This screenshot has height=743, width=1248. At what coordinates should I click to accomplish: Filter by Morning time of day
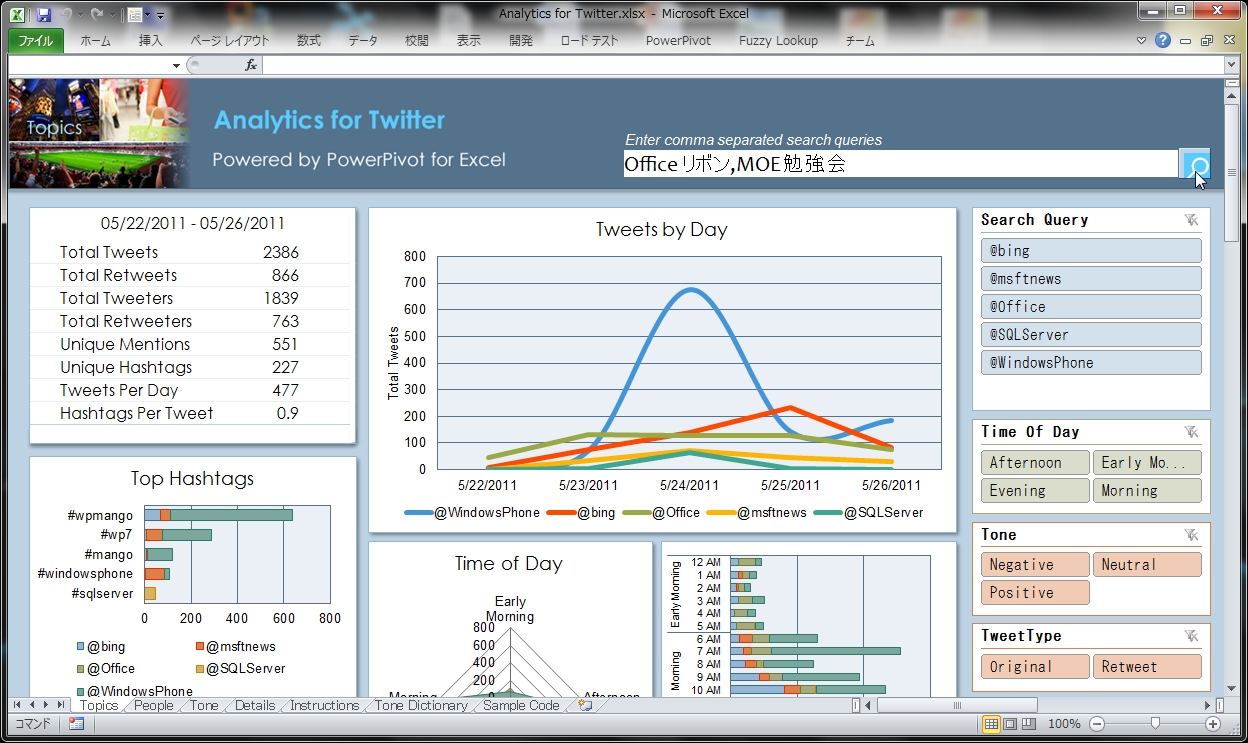coord(1147,490)
